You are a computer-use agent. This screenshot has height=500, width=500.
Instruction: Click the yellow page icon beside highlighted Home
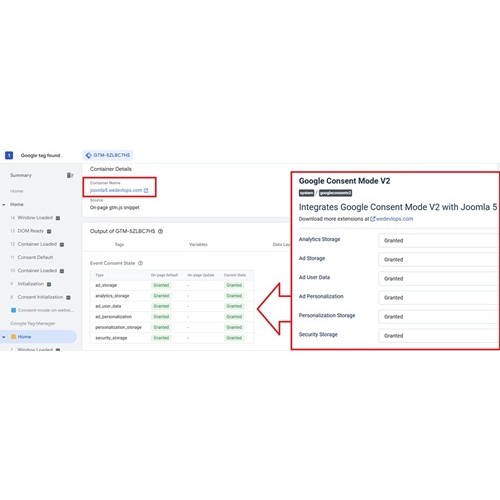tap(14, 337)
